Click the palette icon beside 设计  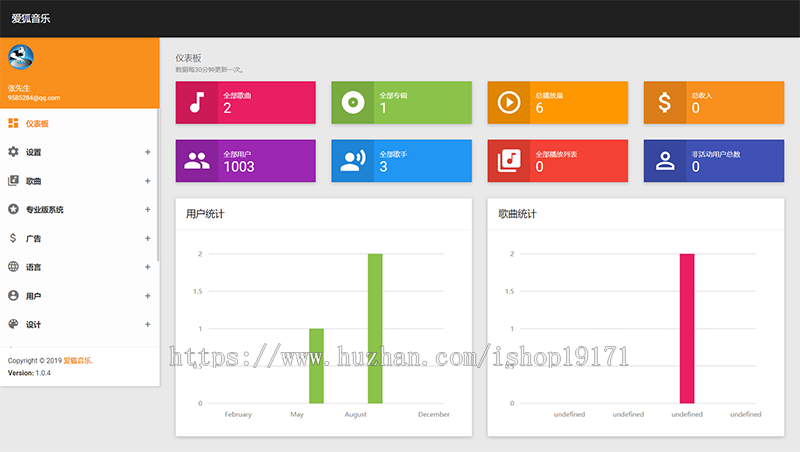pos(13,324)
